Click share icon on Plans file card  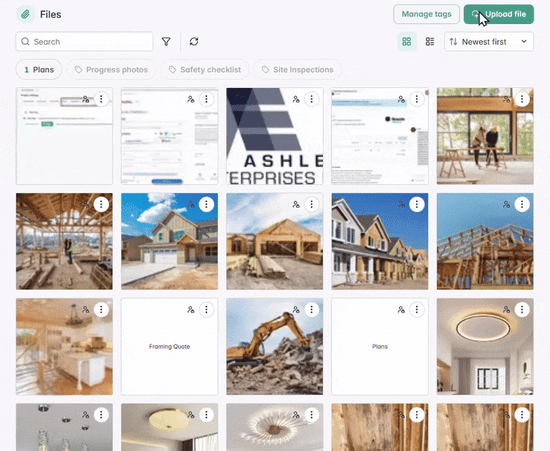point(401,310)
